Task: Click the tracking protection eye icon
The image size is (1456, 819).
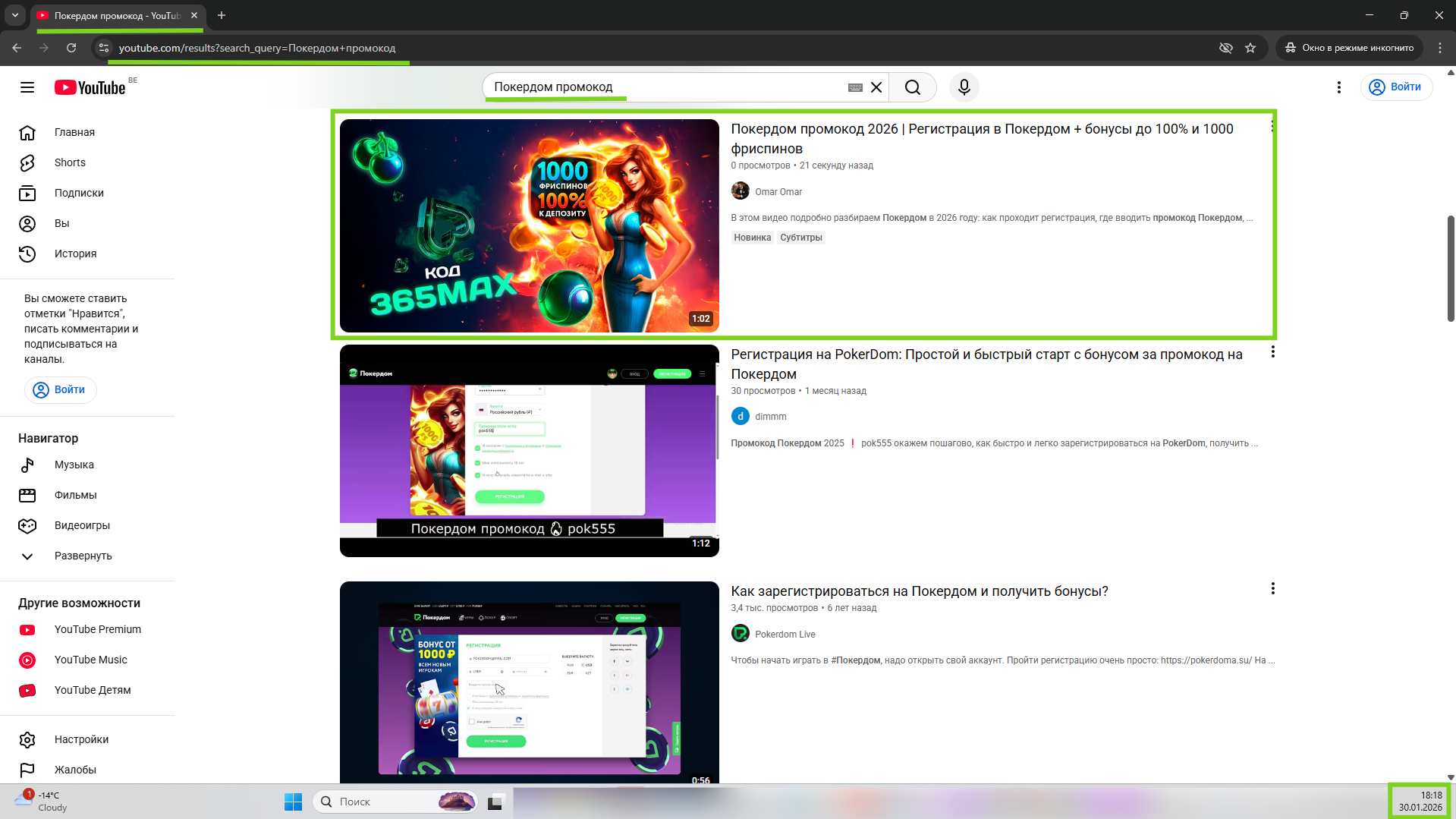Action: [1225, 48]
